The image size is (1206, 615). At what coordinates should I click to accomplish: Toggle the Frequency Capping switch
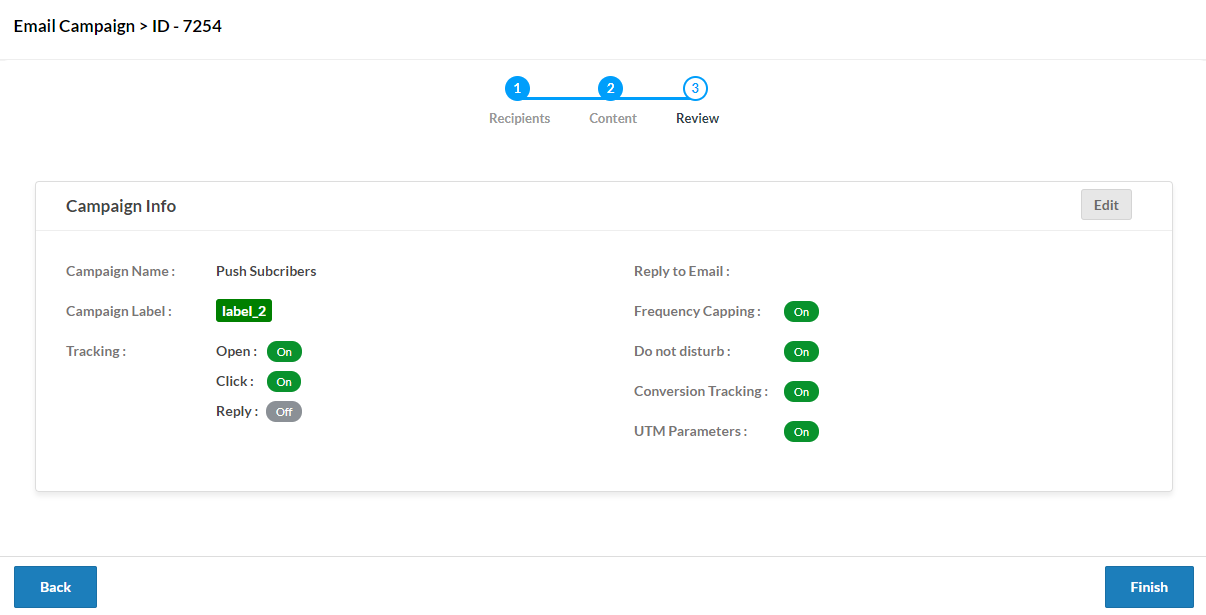[x=801, y=312]
